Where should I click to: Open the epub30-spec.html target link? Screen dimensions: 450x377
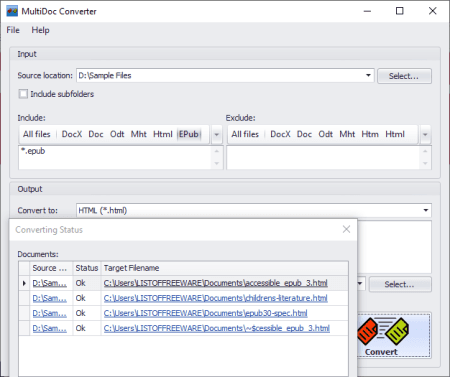[x=206, y=313]
